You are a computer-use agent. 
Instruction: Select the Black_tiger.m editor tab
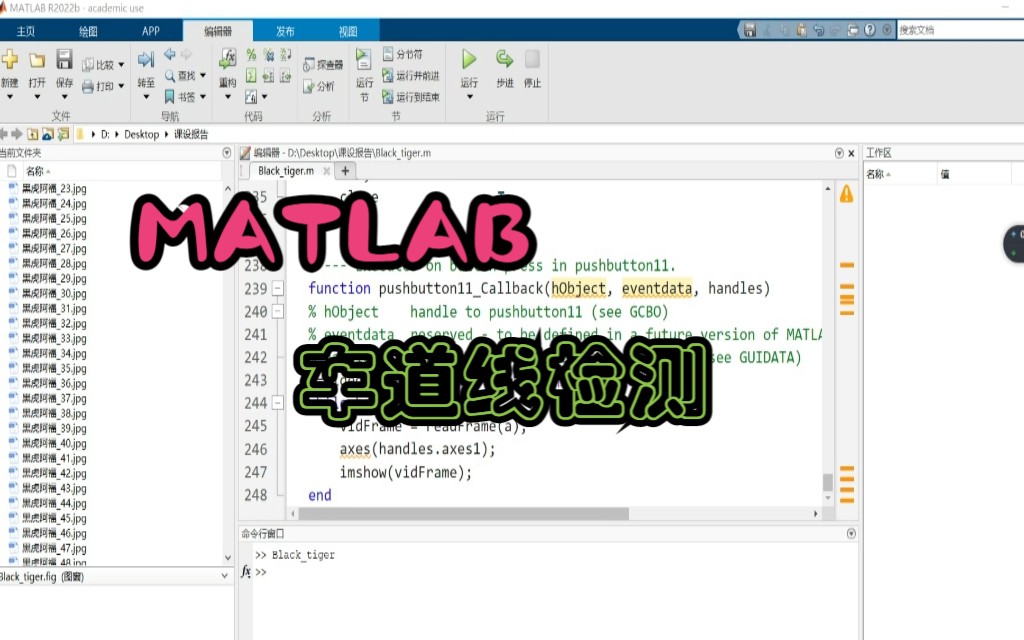coord(285,171)
